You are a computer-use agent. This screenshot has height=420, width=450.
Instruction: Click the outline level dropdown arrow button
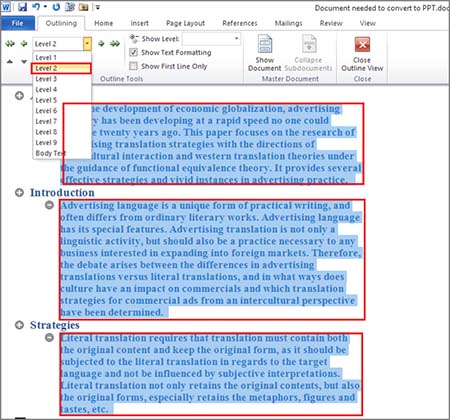[x=87, y=44]
